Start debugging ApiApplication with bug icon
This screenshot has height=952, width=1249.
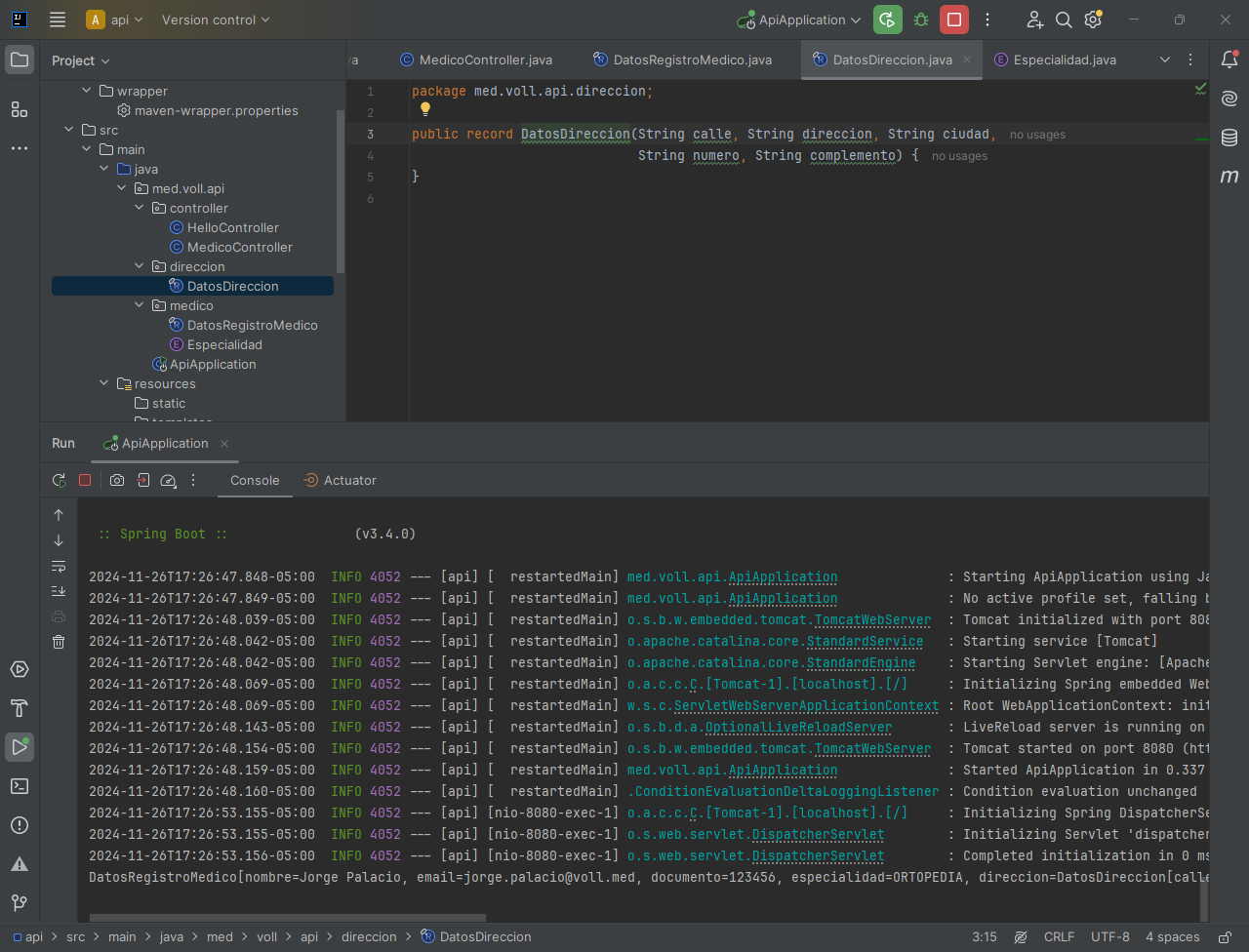(920, 20)
